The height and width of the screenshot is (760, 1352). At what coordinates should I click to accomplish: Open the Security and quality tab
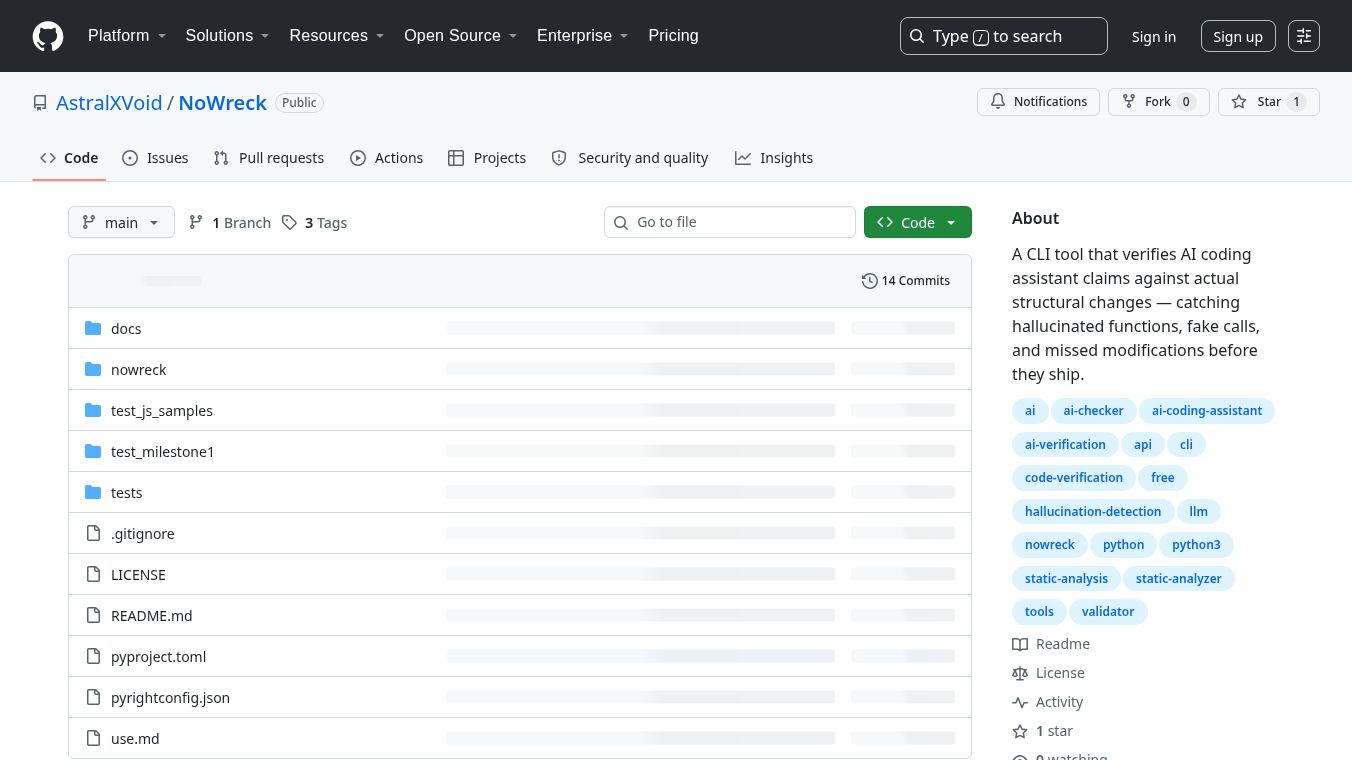pos(630,158)
